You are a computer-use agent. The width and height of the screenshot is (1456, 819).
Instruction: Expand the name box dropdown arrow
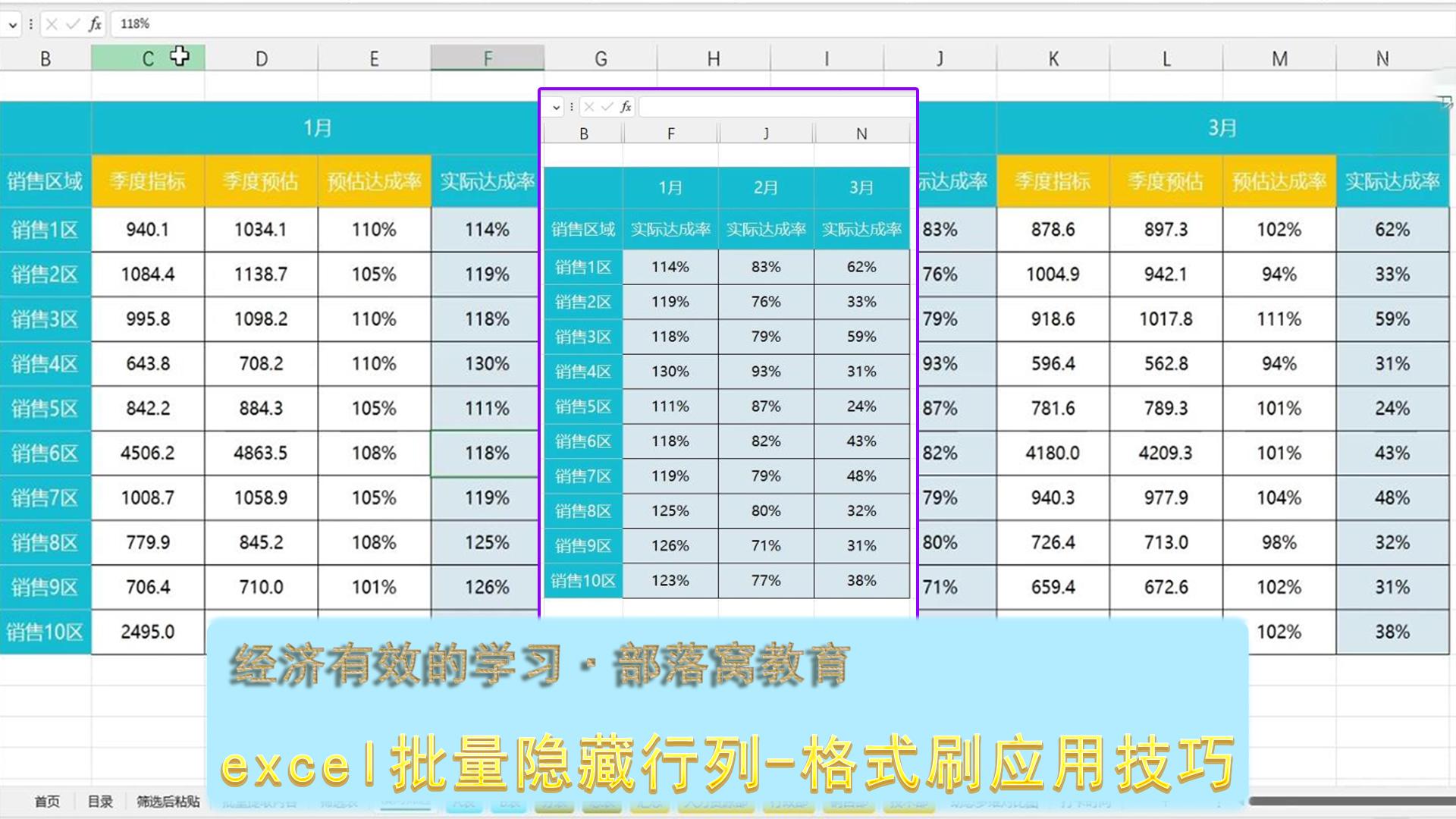pyautogui.click(x=12, y=24)
